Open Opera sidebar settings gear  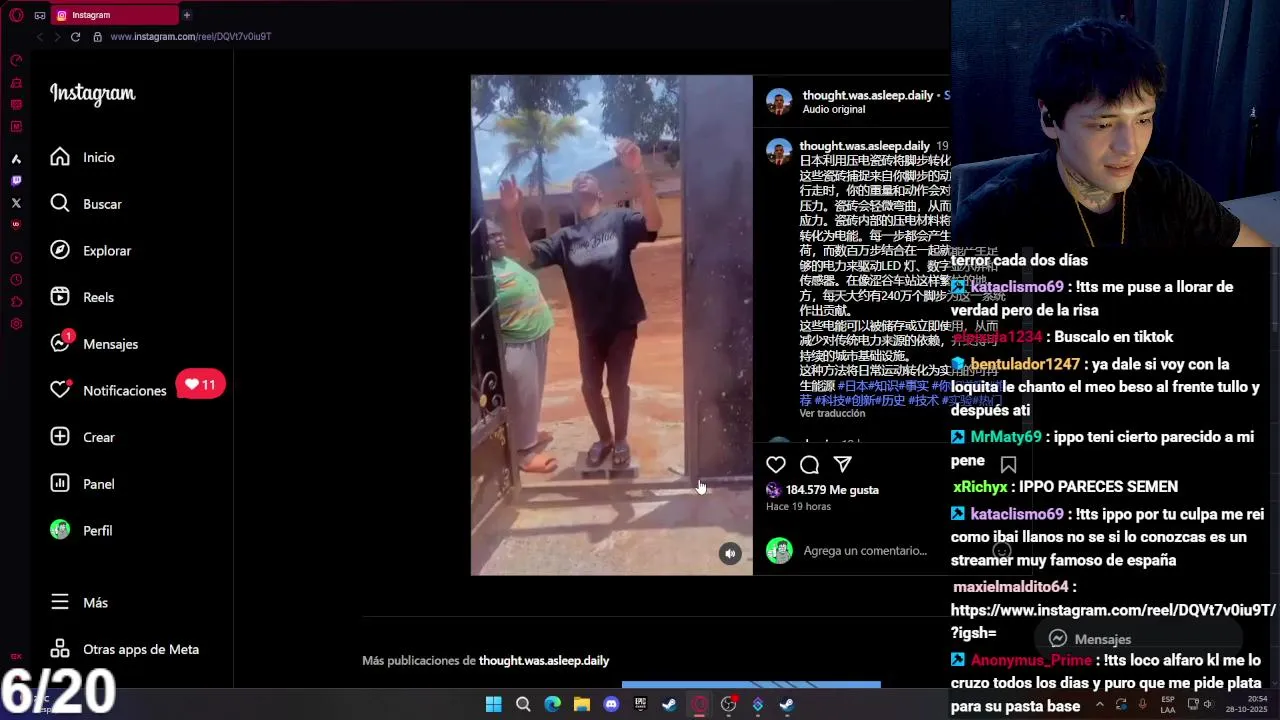[16, 324]
